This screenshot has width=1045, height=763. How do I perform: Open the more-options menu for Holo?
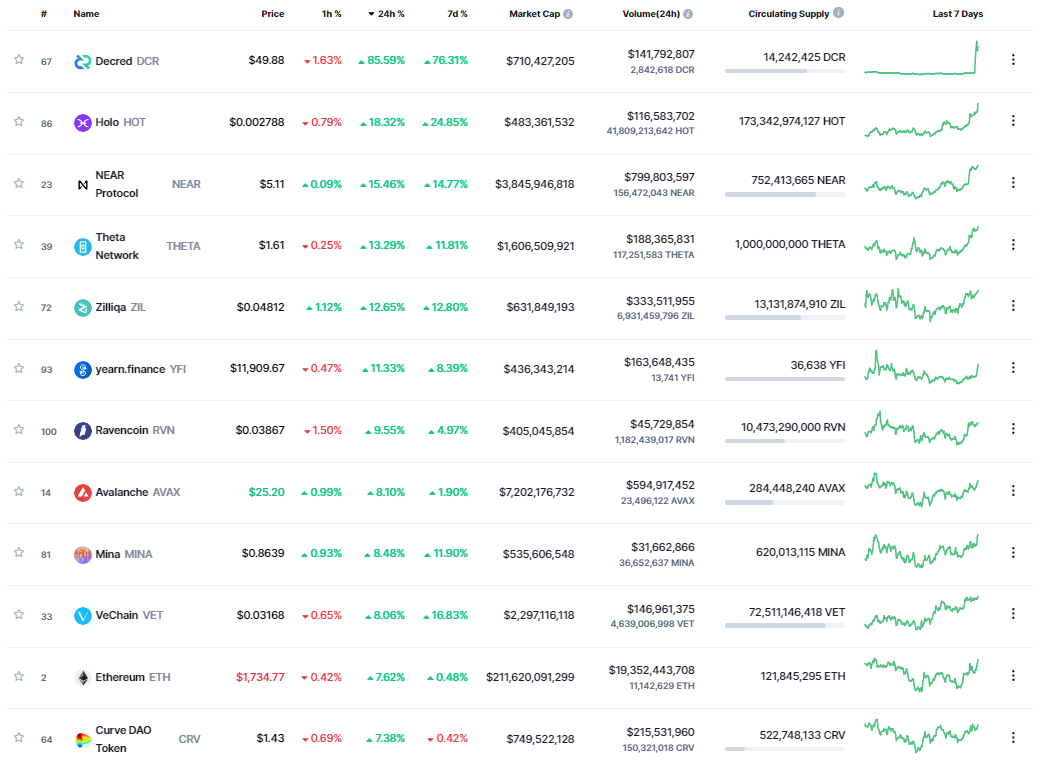(1013, 121)
